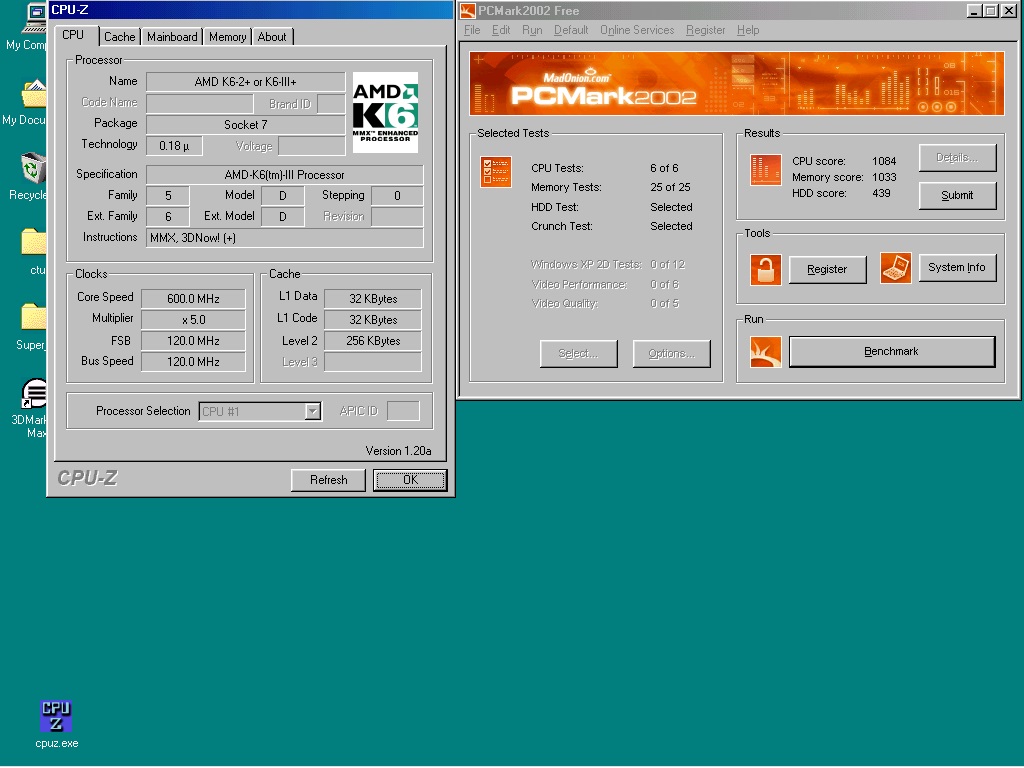The image size is (1024, 768).
Task: Click the L1 Data cache field
Action: (x=373, y=298)
